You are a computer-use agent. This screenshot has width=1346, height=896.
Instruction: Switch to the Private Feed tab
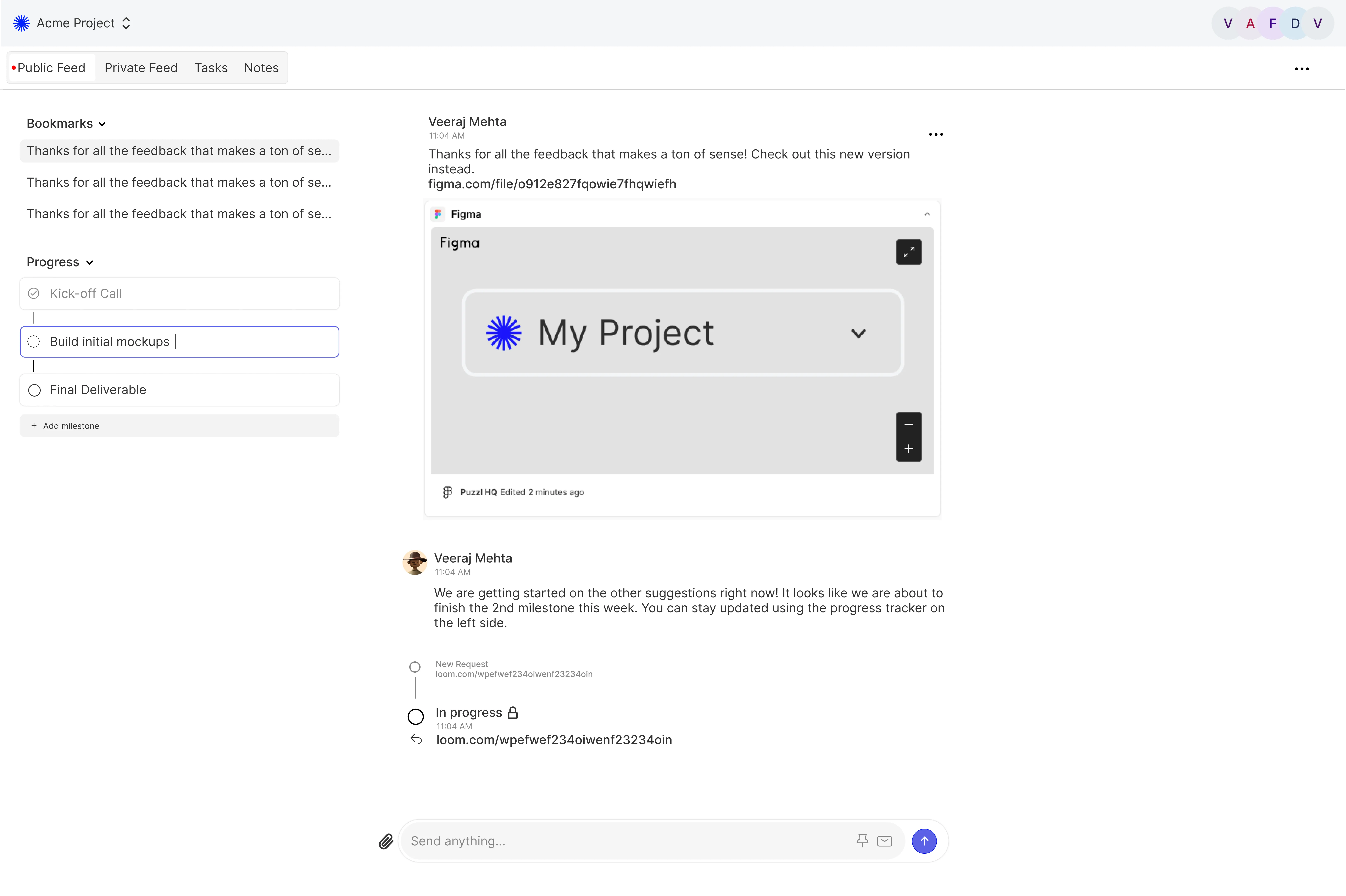pos(141,68)
